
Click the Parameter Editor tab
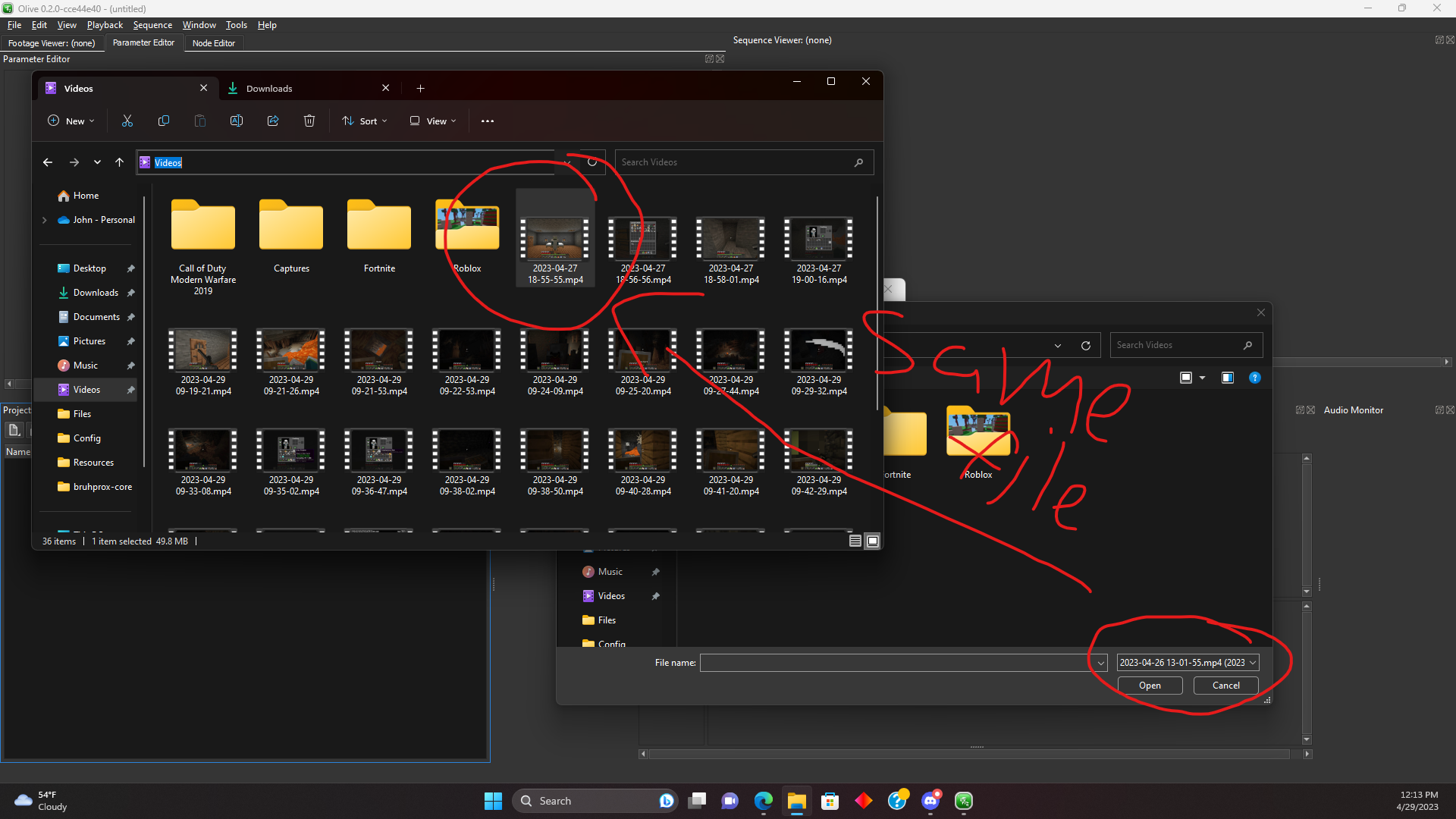pyautogui.click(x=143, y=43)
